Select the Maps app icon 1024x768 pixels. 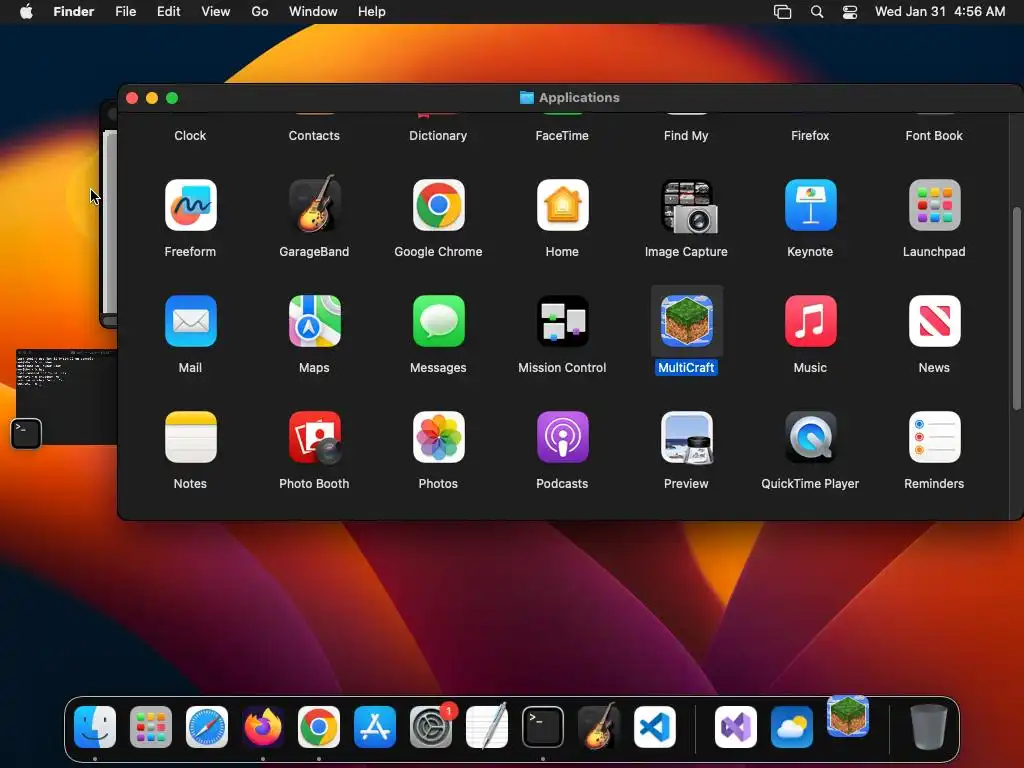pyautogui.click(x=314, y=321)
